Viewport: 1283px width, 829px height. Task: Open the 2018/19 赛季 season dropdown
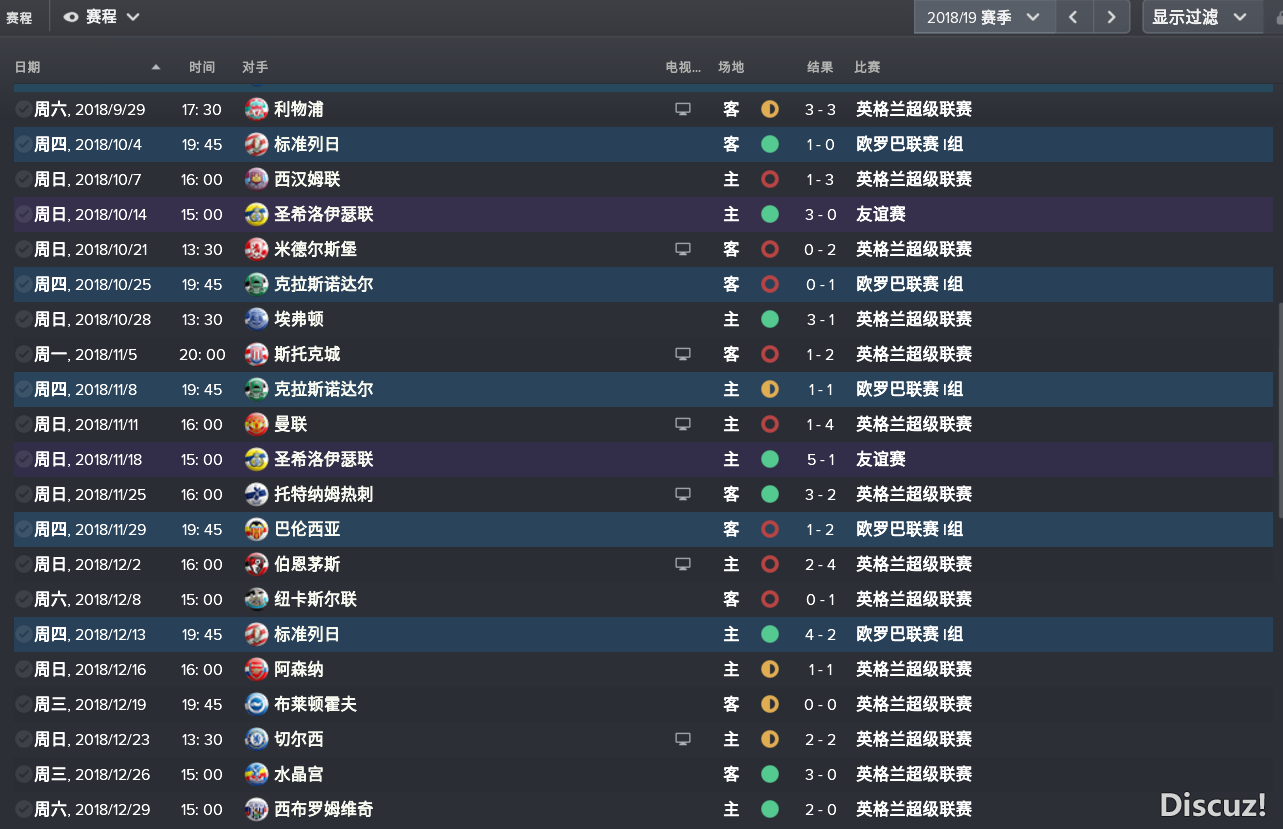coord(984,17)
